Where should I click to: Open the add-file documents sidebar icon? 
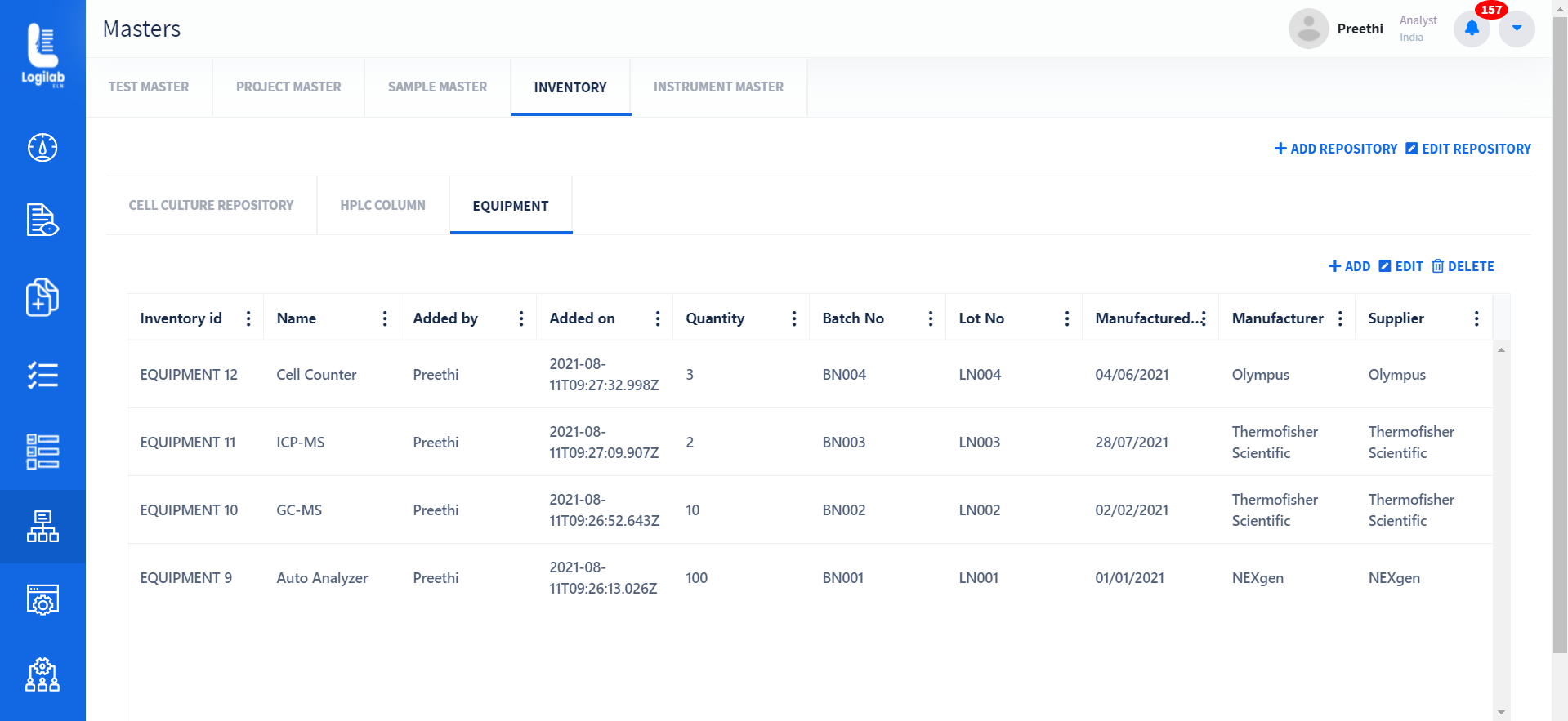[x=42, y=296]
